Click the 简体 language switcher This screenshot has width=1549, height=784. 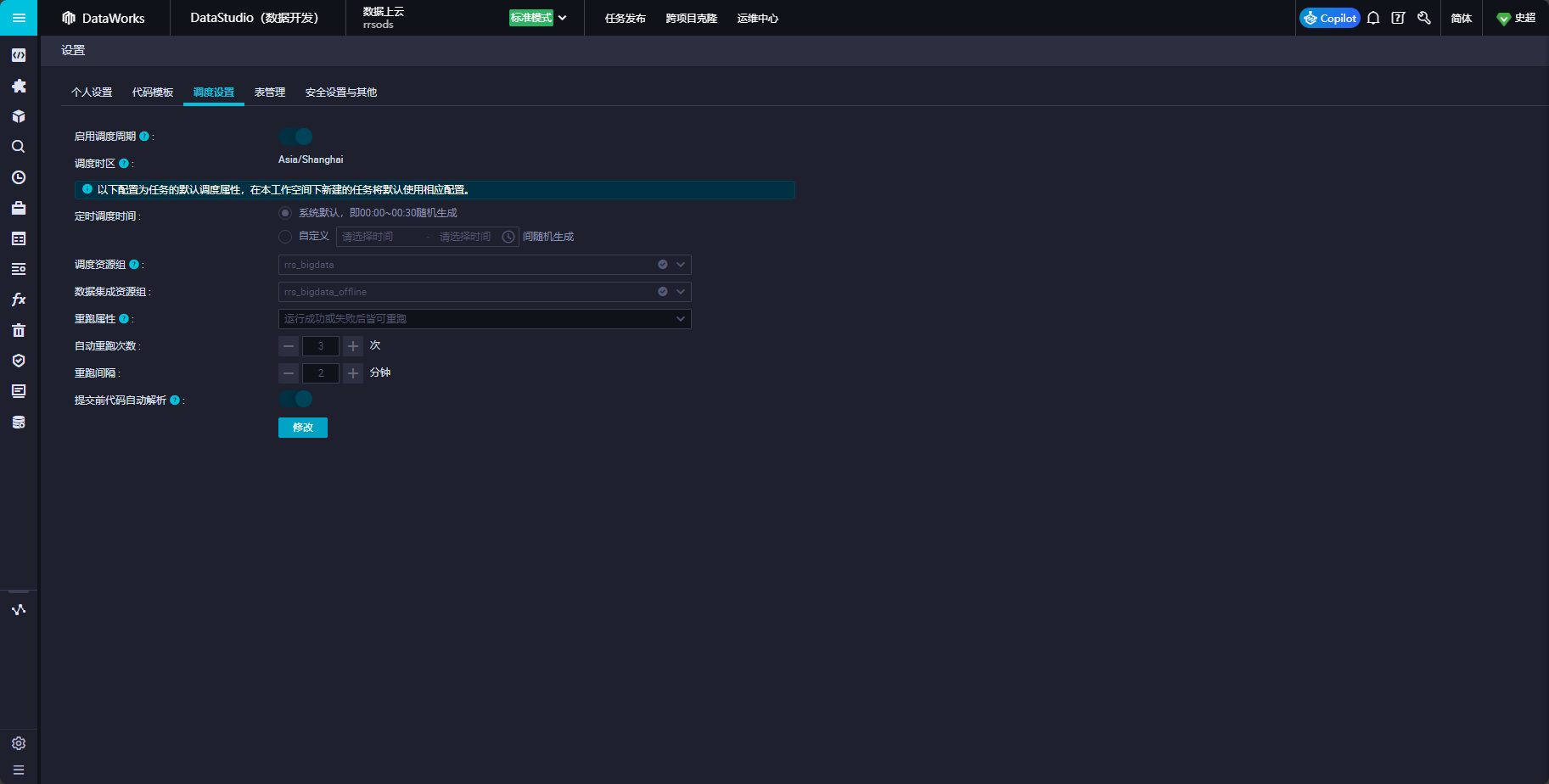[x=1462, y=18]
